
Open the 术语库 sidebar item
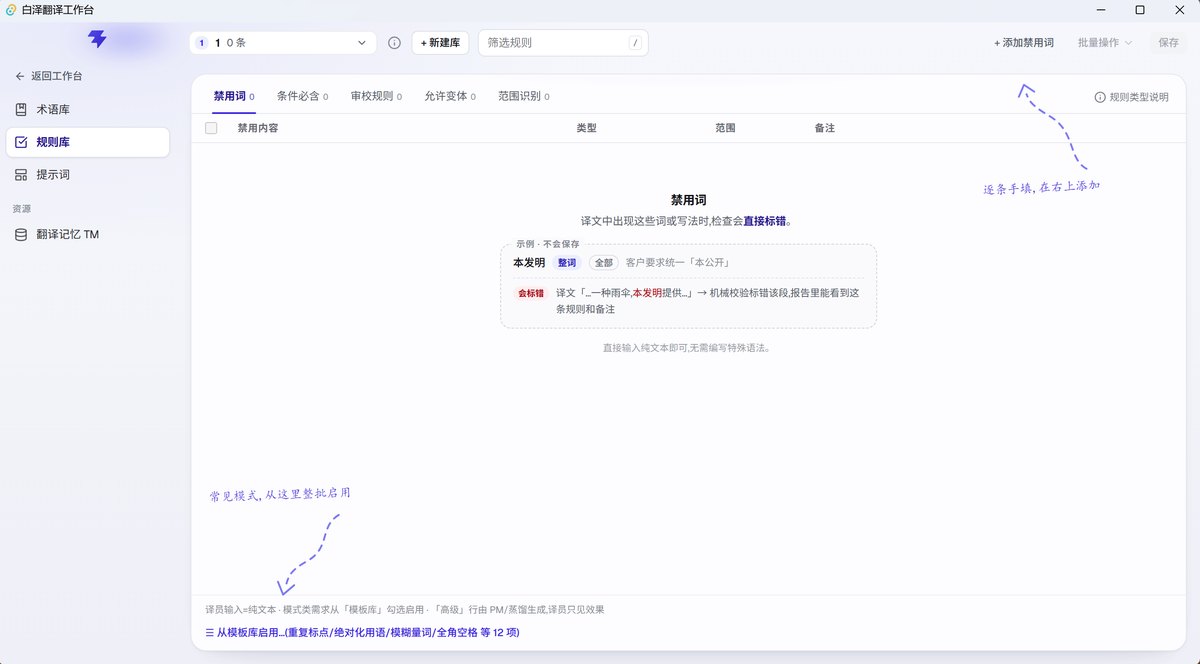87,109
